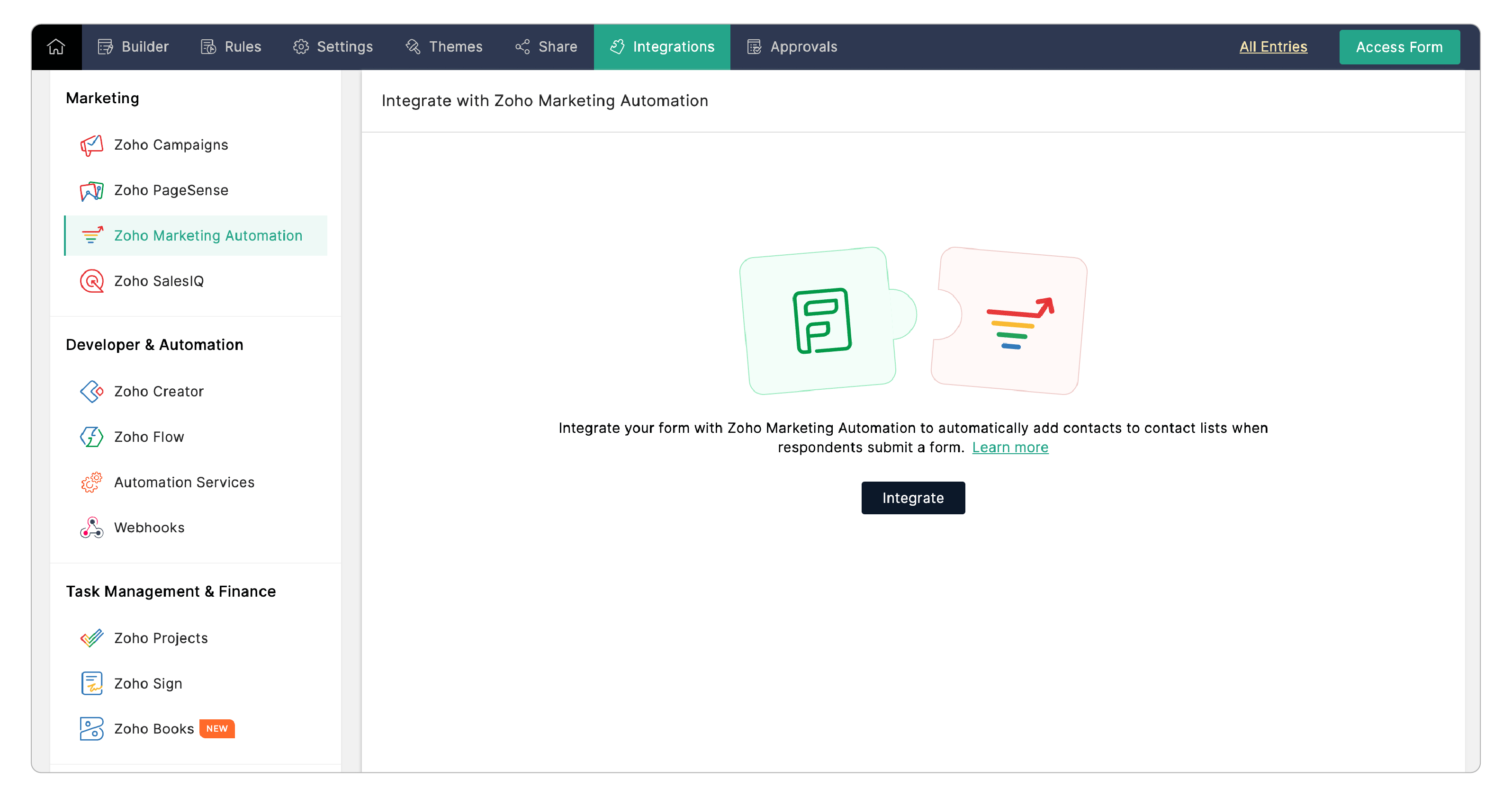Open the Rules tab
1512x797 pixels.
pos(231,47)
